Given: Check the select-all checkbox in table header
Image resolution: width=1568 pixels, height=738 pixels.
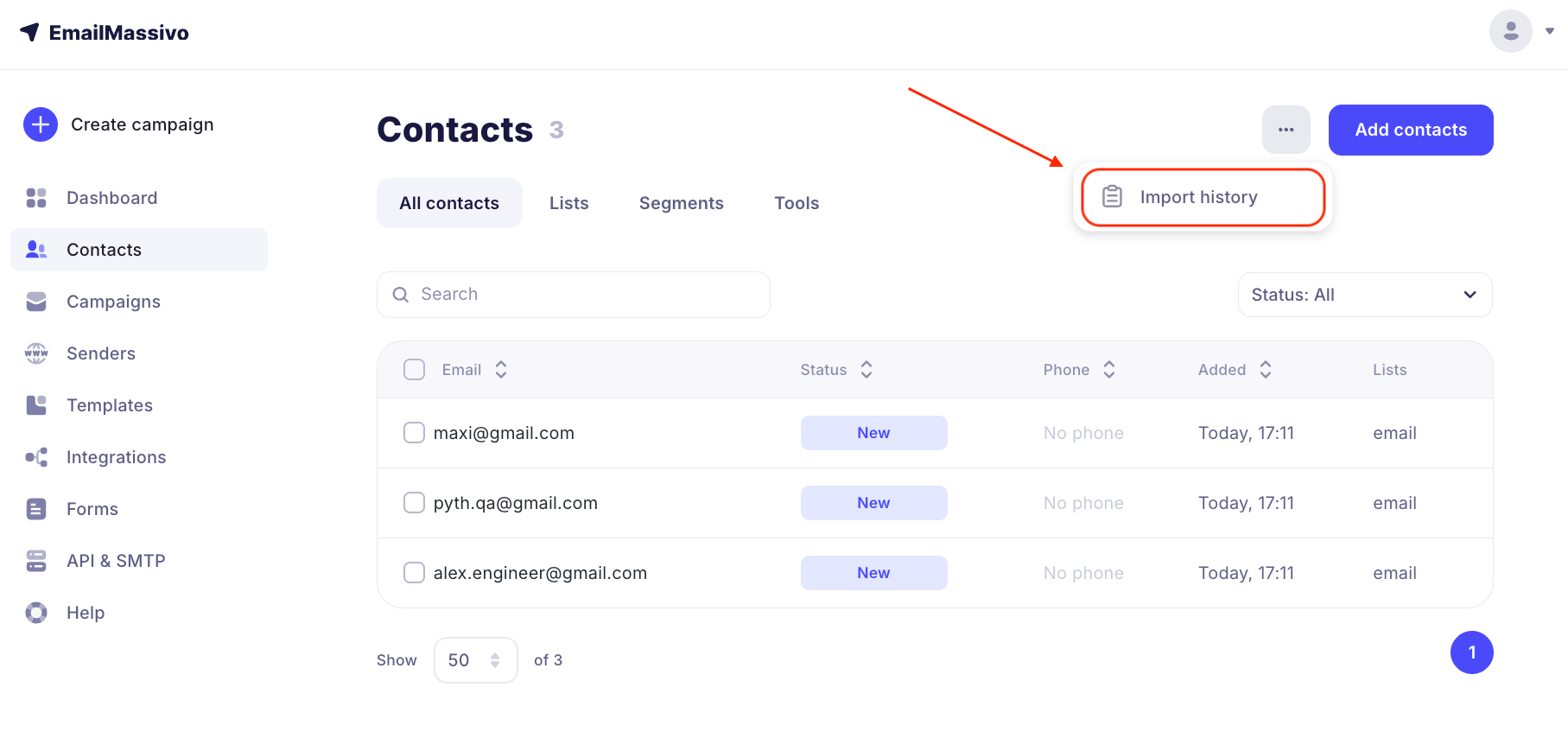Looking at the screenshot, I should (x=415, y=370).
